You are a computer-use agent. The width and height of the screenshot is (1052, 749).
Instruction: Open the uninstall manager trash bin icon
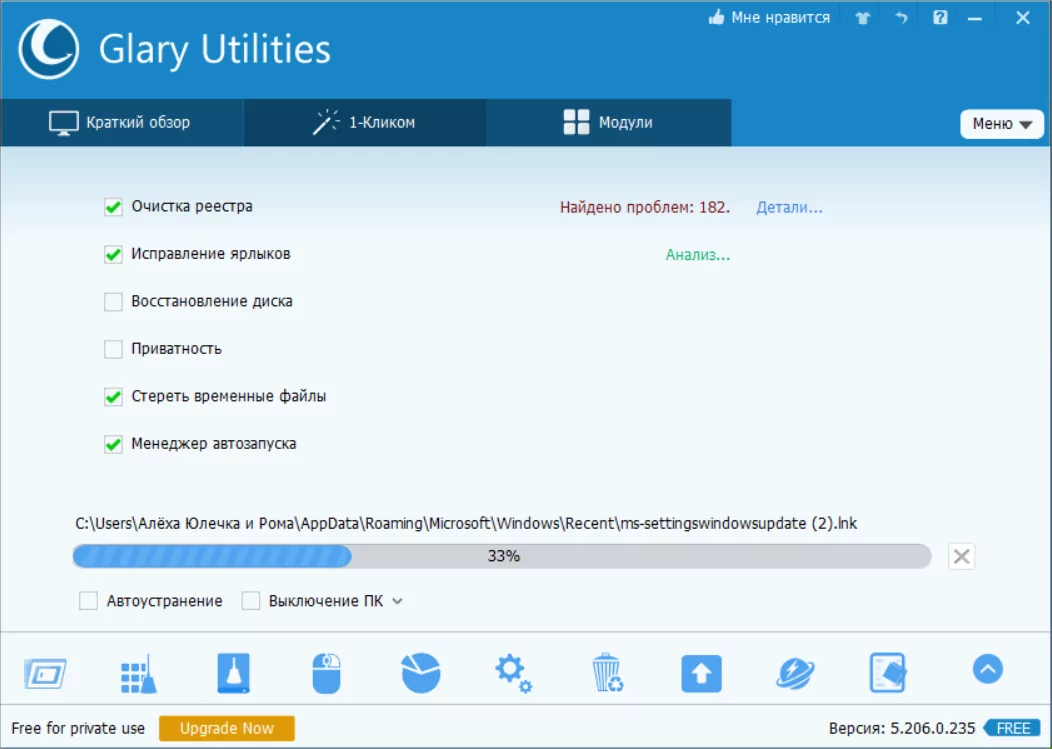coord(607,673)
